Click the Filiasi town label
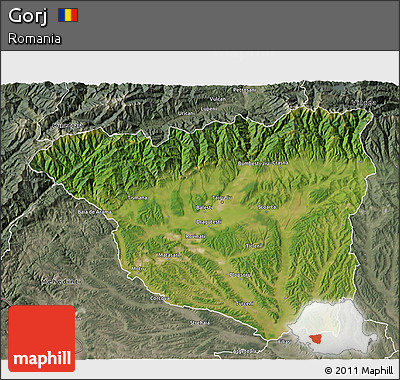This screenshot has height=380, width=400. point(284,342)
